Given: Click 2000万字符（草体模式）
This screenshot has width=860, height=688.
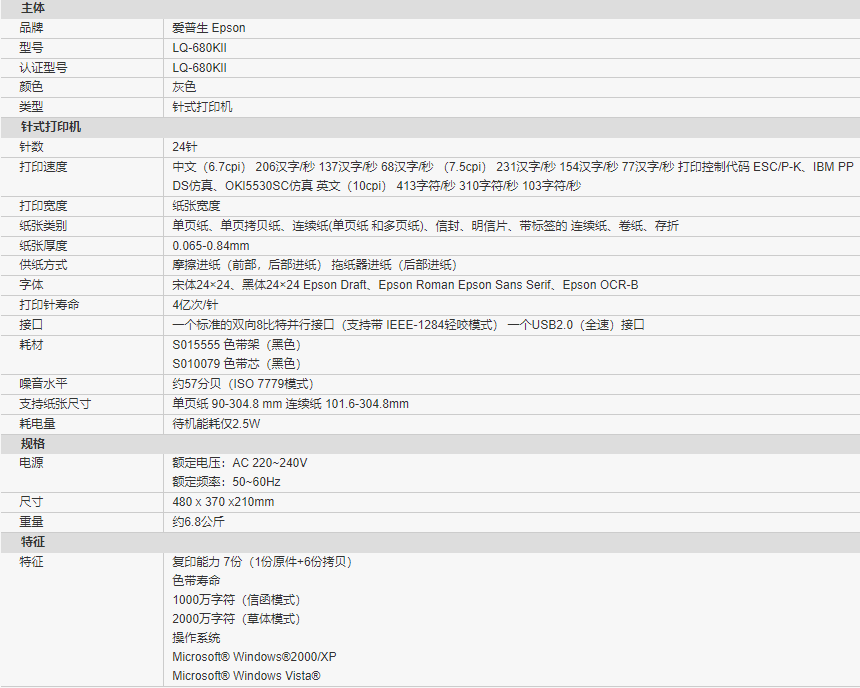Looking at the screenshot, I should (x=236, y=619).
